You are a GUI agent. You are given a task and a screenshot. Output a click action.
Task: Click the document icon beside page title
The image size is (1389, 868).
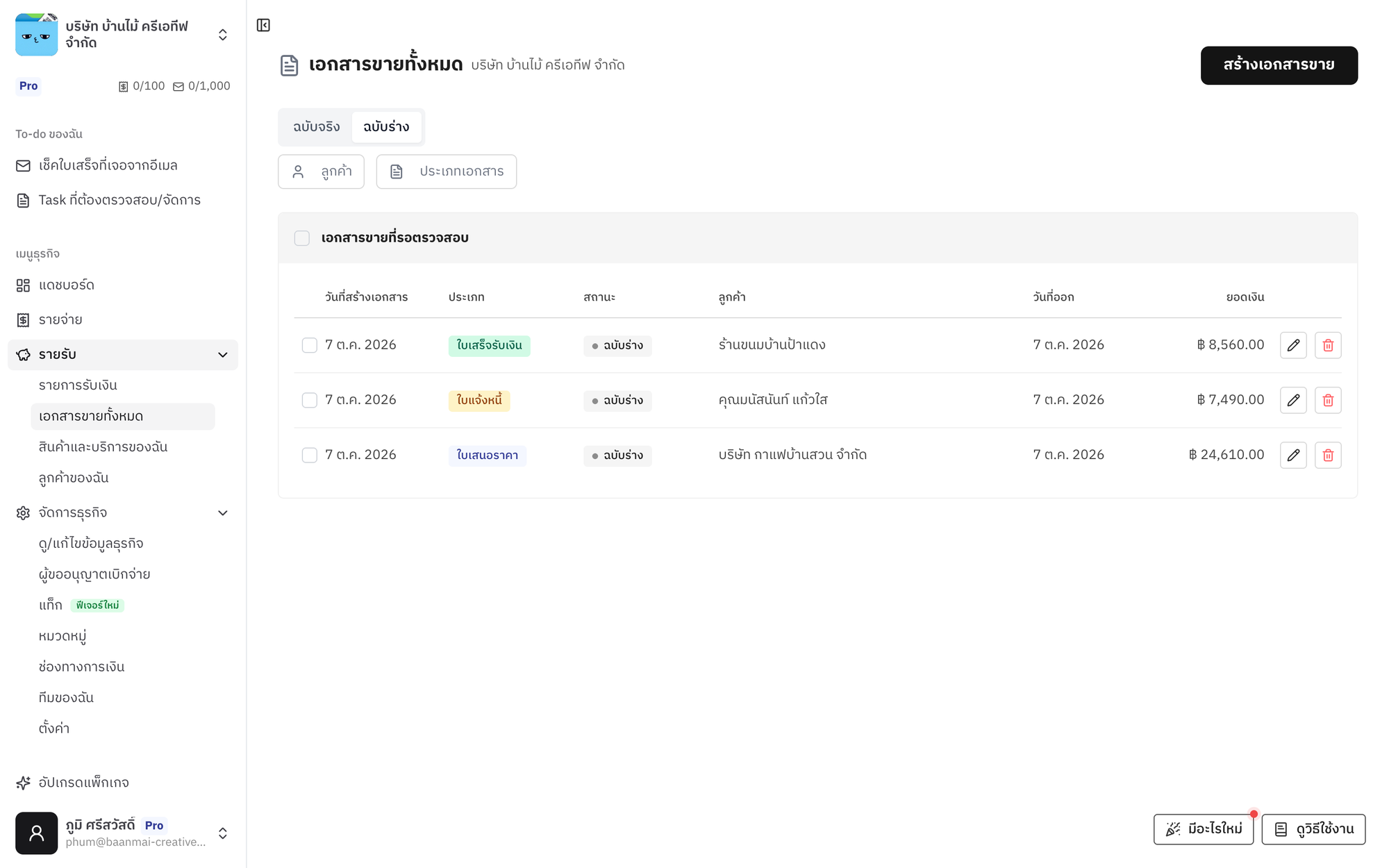[289, 65]
